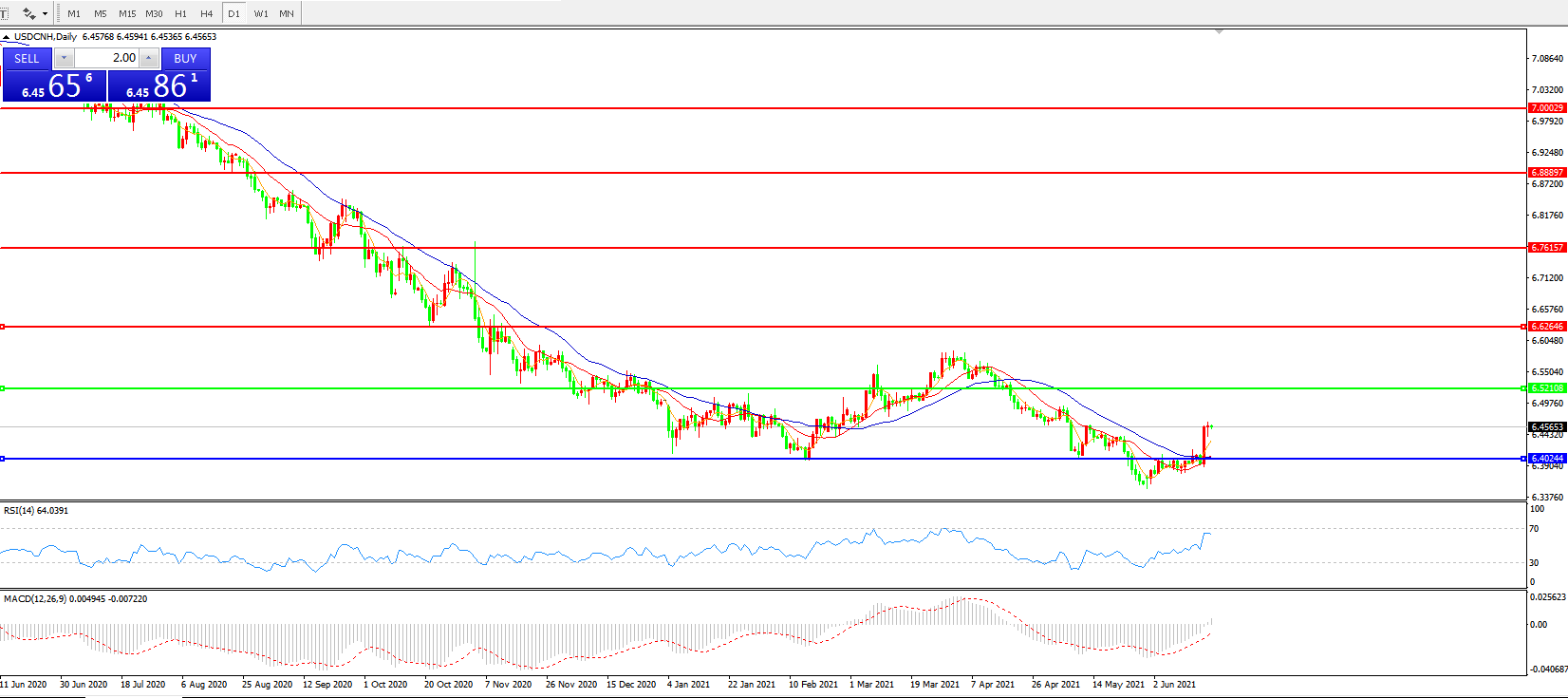Click the RSI(14) indicator label
The width and height of the screenshot is (1568, 698).
point(36,511)
